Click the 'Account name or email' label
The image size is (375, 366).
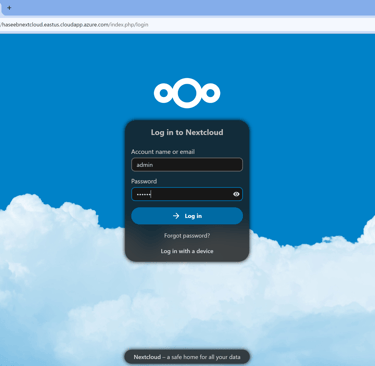pyautogui.click(x=163, y=152)
